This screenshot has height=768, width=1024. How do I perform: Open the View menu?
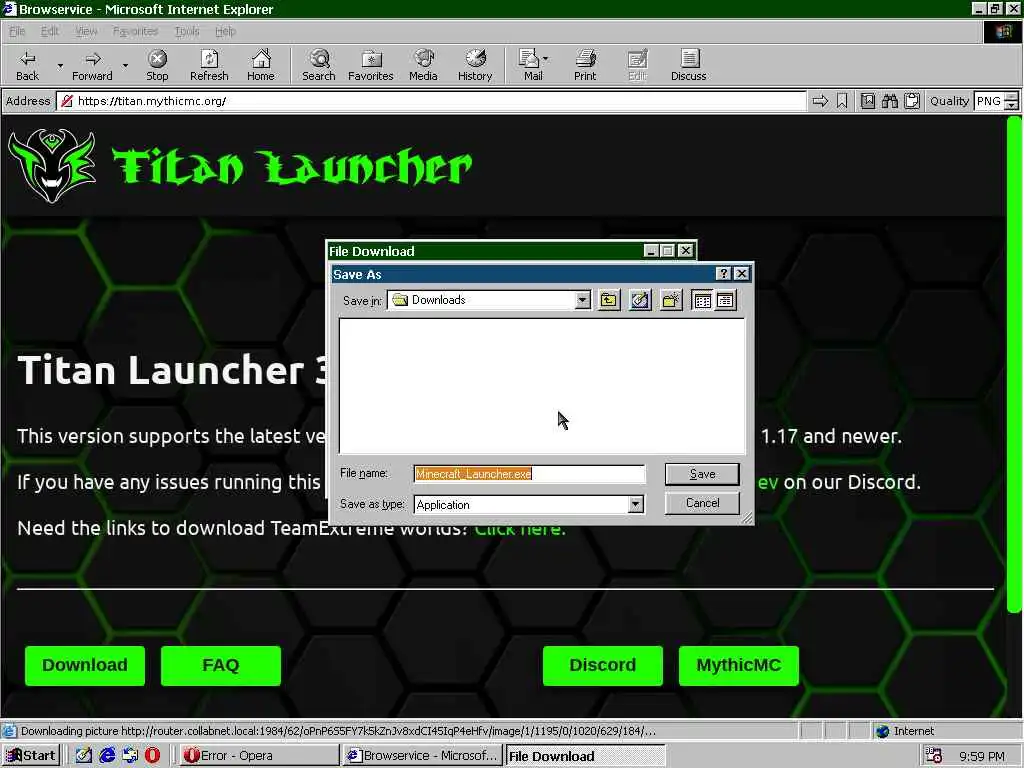(86, 31)
